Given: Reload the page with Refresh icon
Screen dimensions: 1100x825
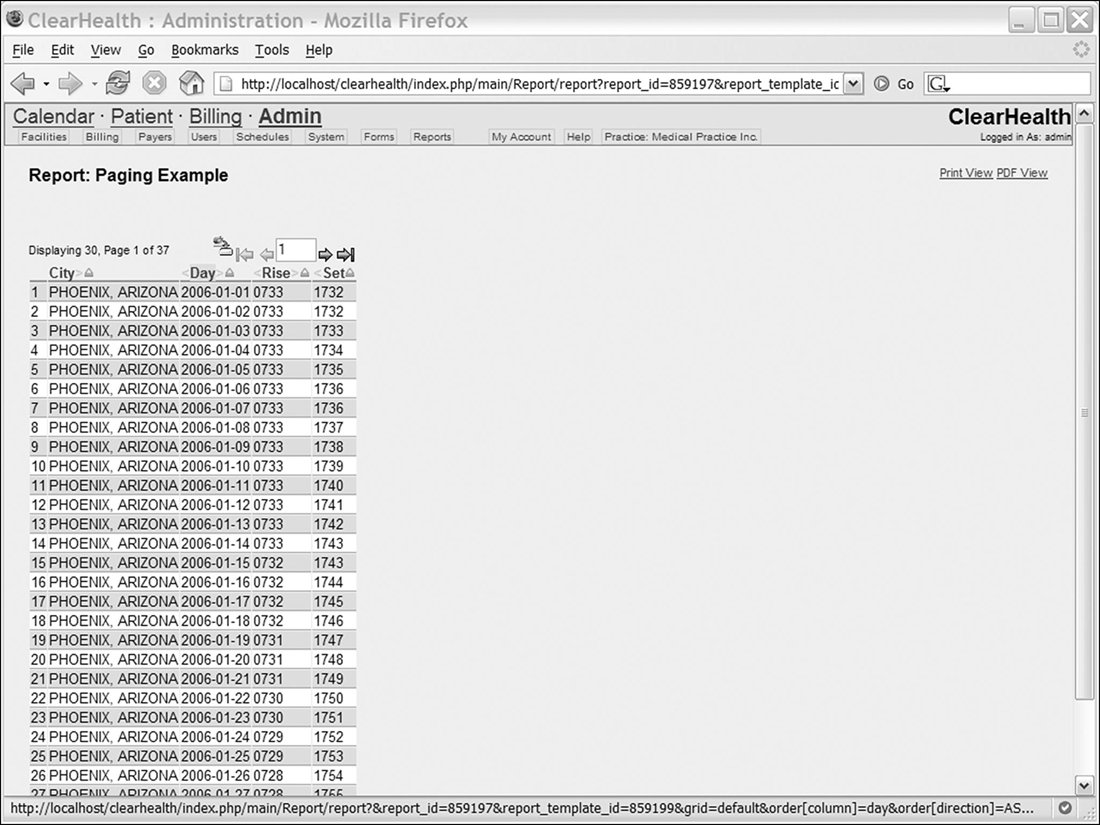Looking at the screenshot, I should click(118, 83).
